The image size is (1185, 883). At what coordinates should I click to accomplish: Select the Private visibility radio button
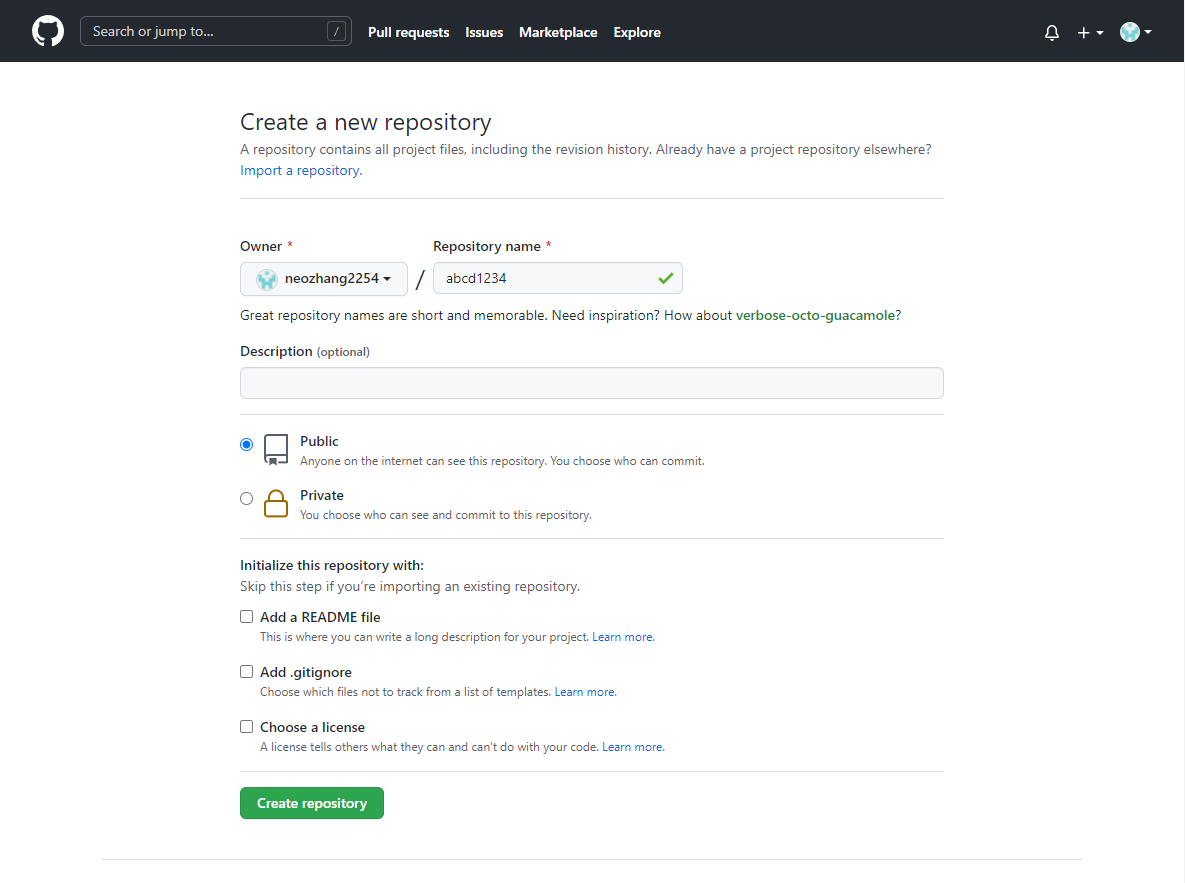(x=247, y=498)
